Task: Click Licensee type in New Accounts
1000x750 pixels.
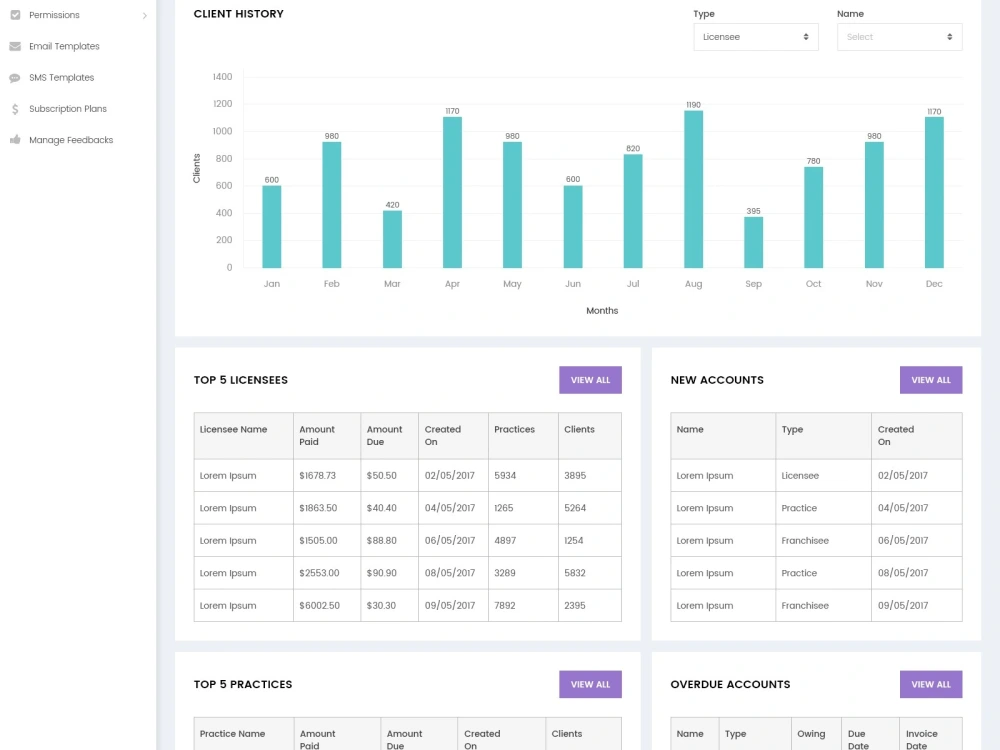Action: 800,476
